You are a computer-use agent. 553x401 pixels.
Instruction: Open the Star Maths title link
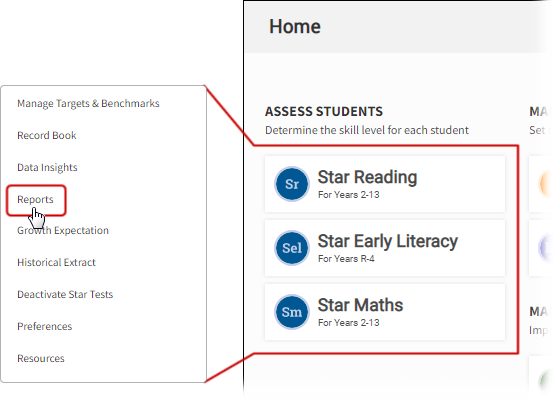tap(360, 305)
